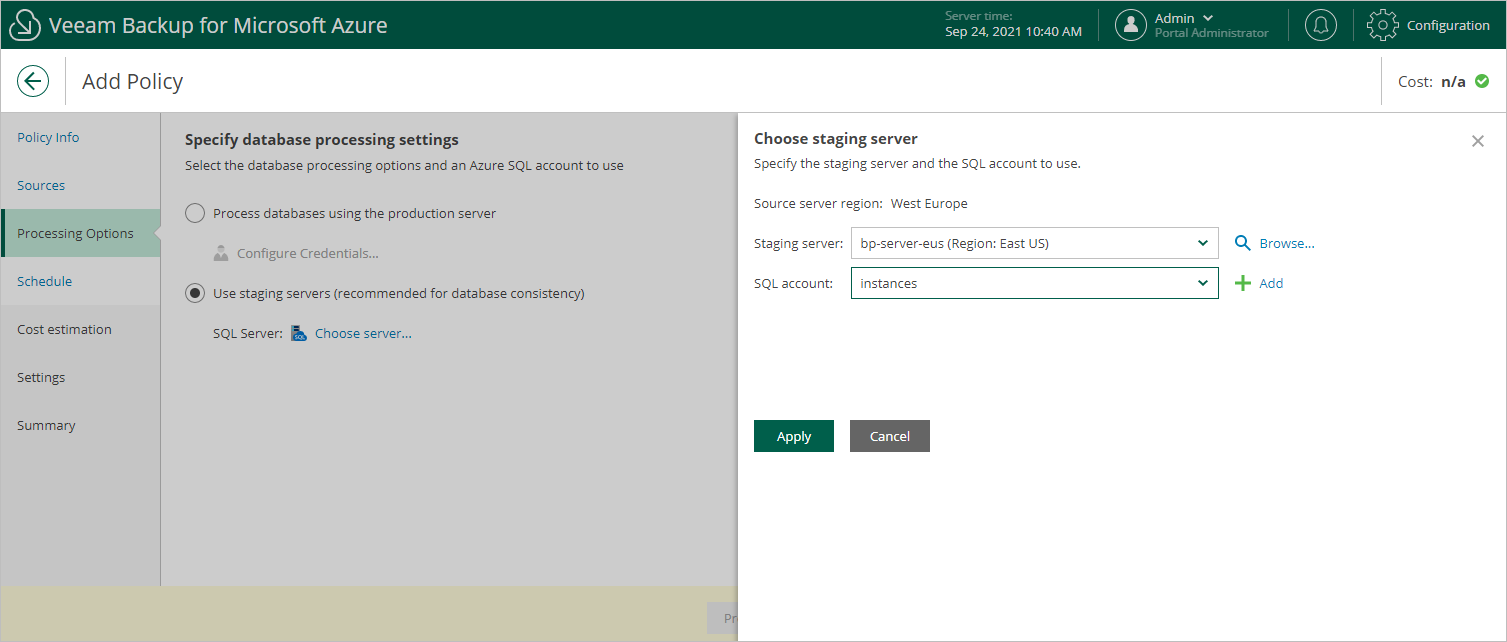
Task: Click the Admin user avatar icon
Action: click(1131, 25)
